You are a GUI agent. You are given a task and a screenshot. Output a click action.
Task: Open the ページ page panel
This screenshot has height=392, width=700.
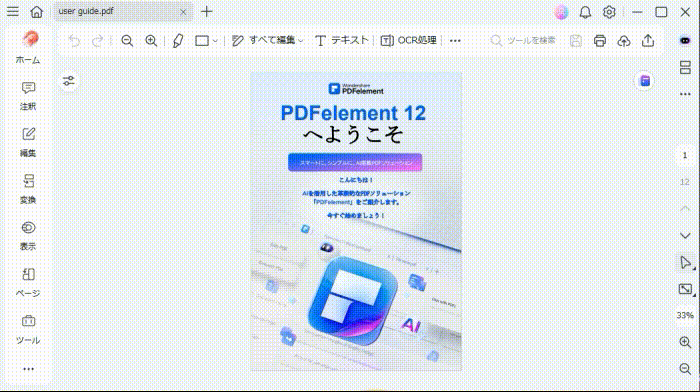tap(28, 283)
